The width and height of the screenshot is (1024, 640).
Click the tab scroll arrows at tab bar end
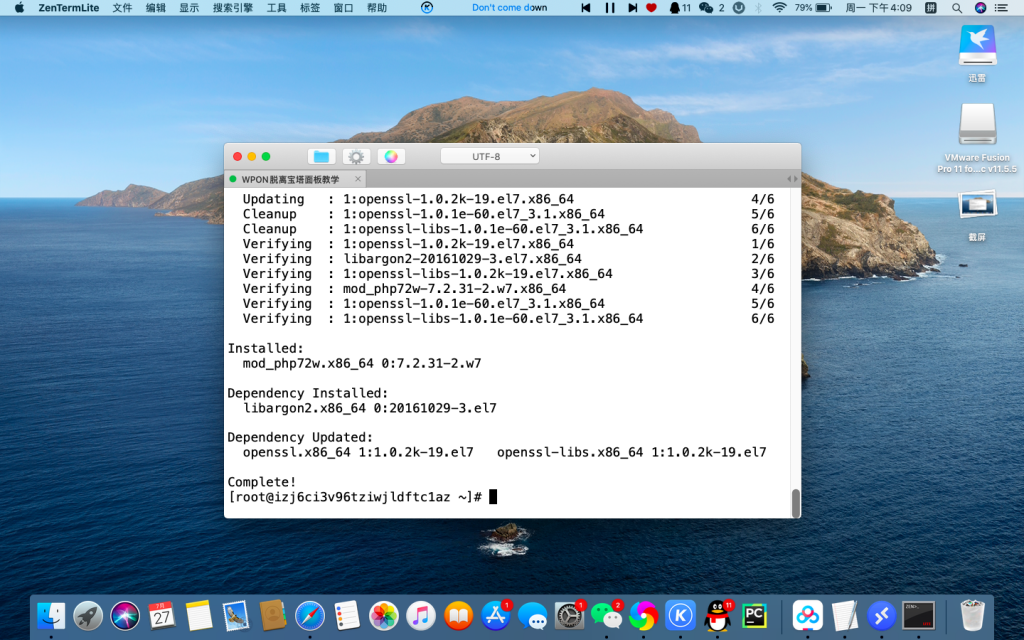pyautogui.click(x=792, y=179)
